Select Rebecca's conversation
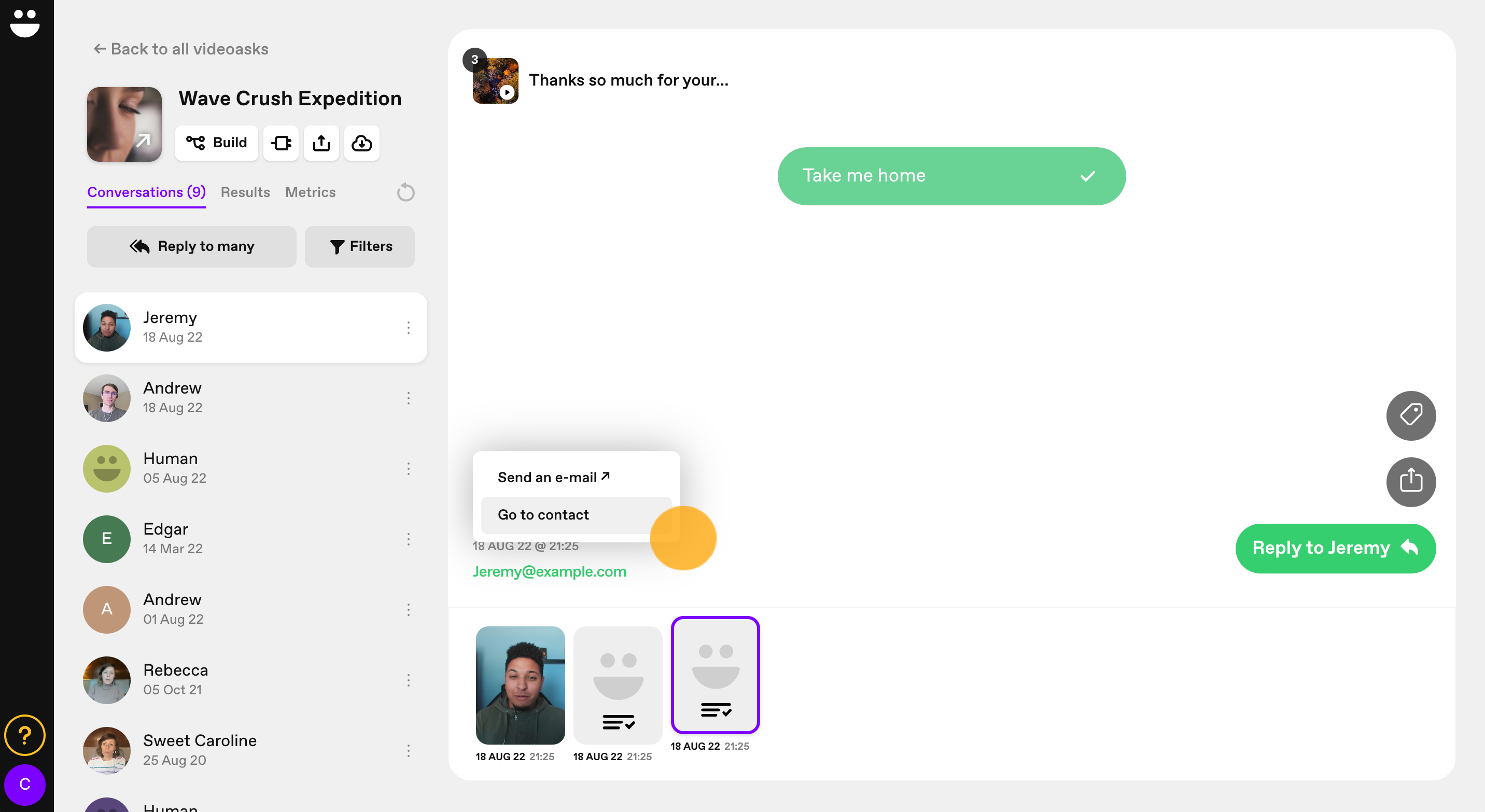This screenshot has height=812, width=1485. point(251,679)
